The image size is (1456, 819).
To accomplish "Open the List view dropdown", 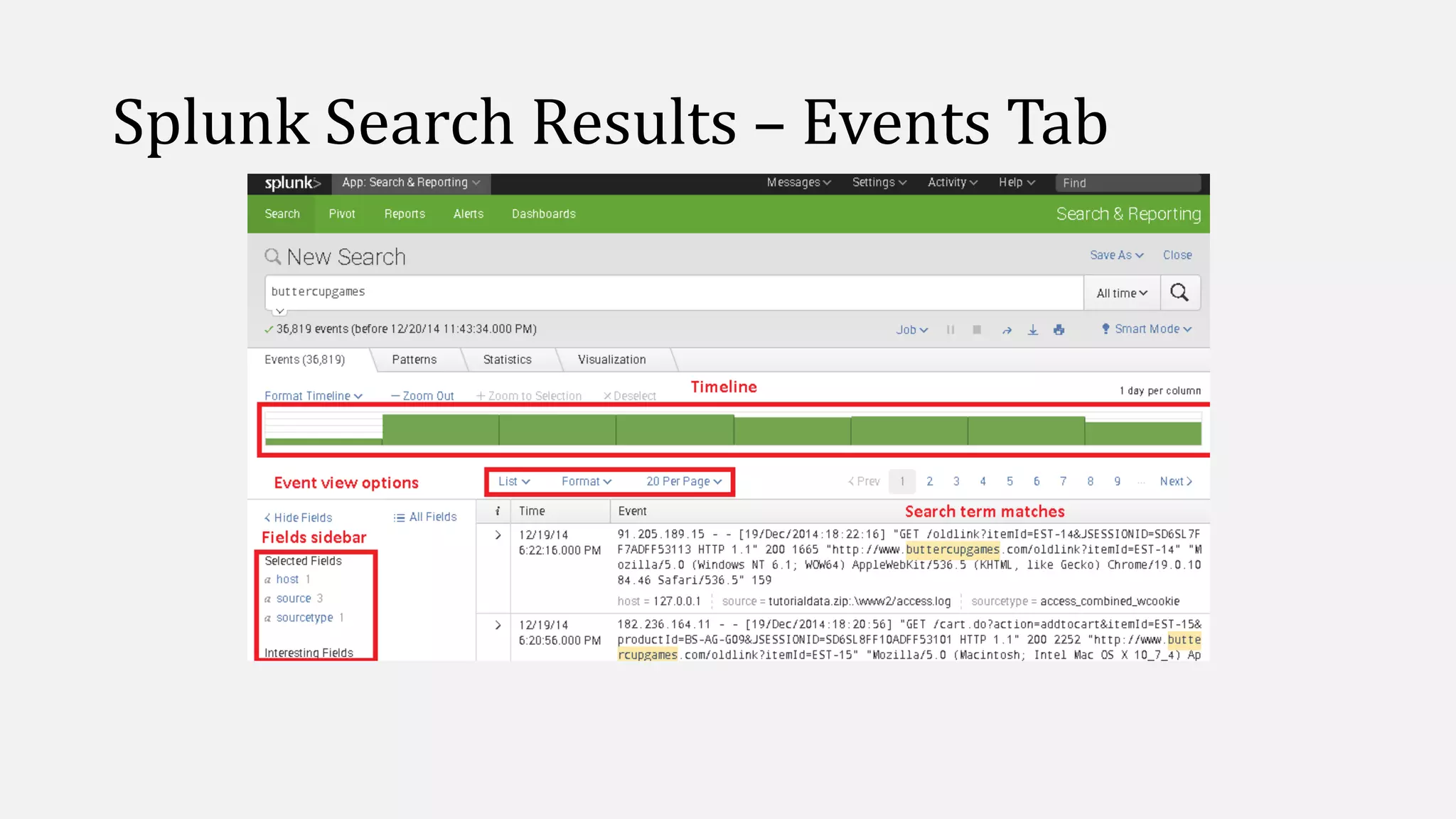I will click(514, 481).
